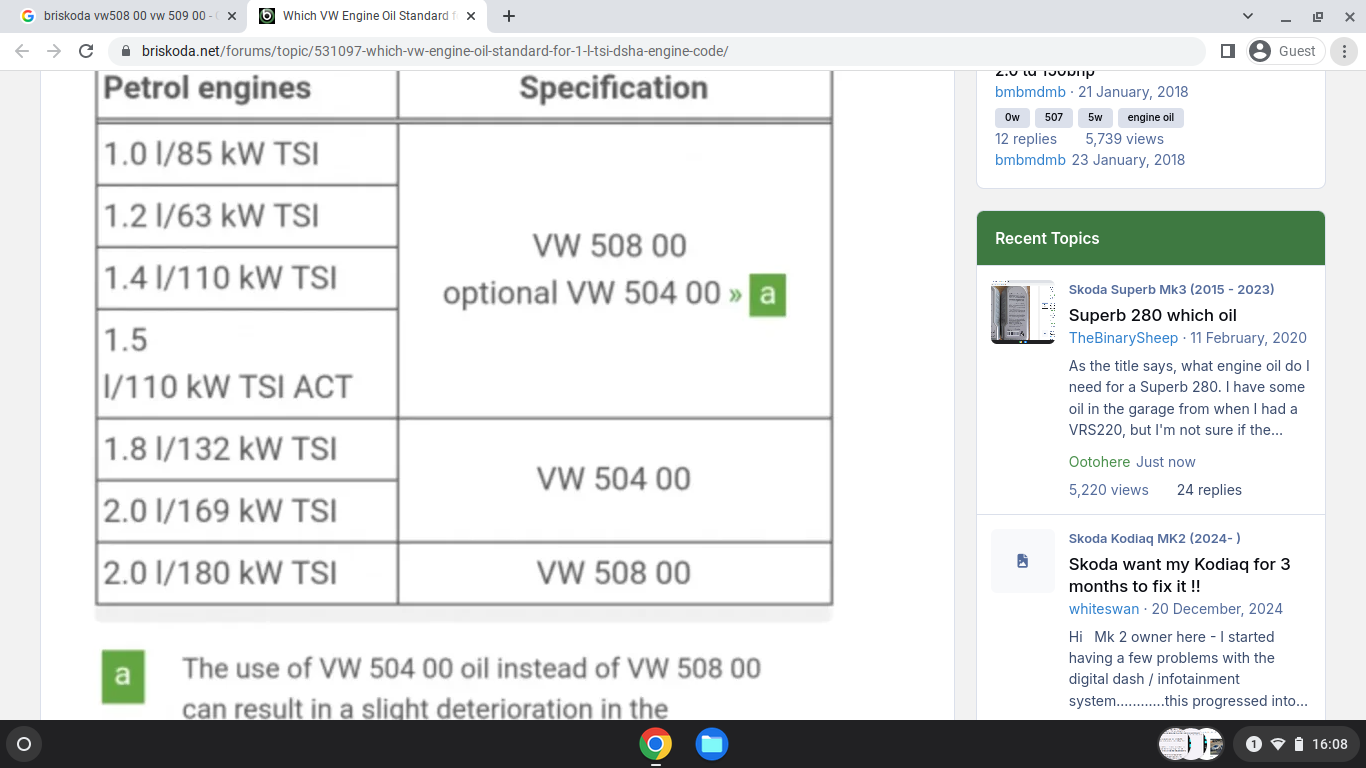
Task: Click the green 'a' footnote marker in table
Action: (768, 294)
